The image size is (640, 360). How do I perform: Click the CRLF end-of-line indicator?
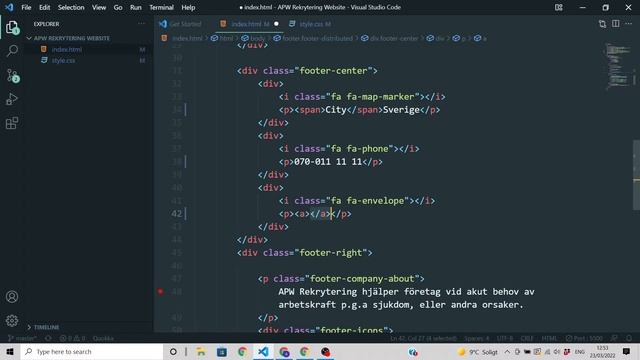527,338
